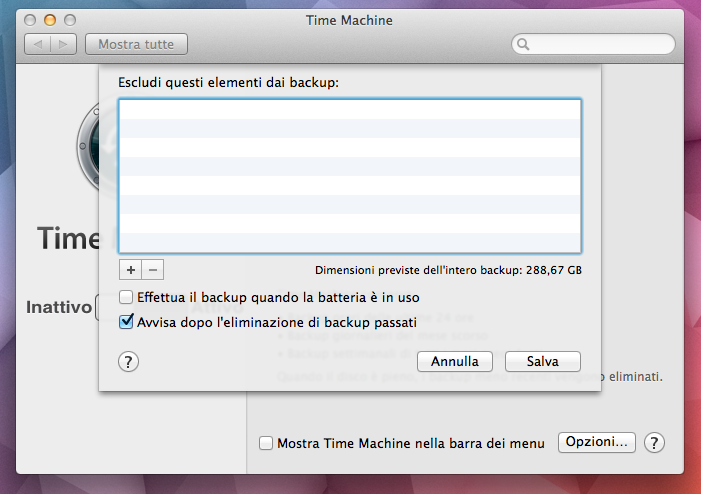701x494 pixels.
Task: Open help next to the Opzioni button
Action: pos(654,443)
